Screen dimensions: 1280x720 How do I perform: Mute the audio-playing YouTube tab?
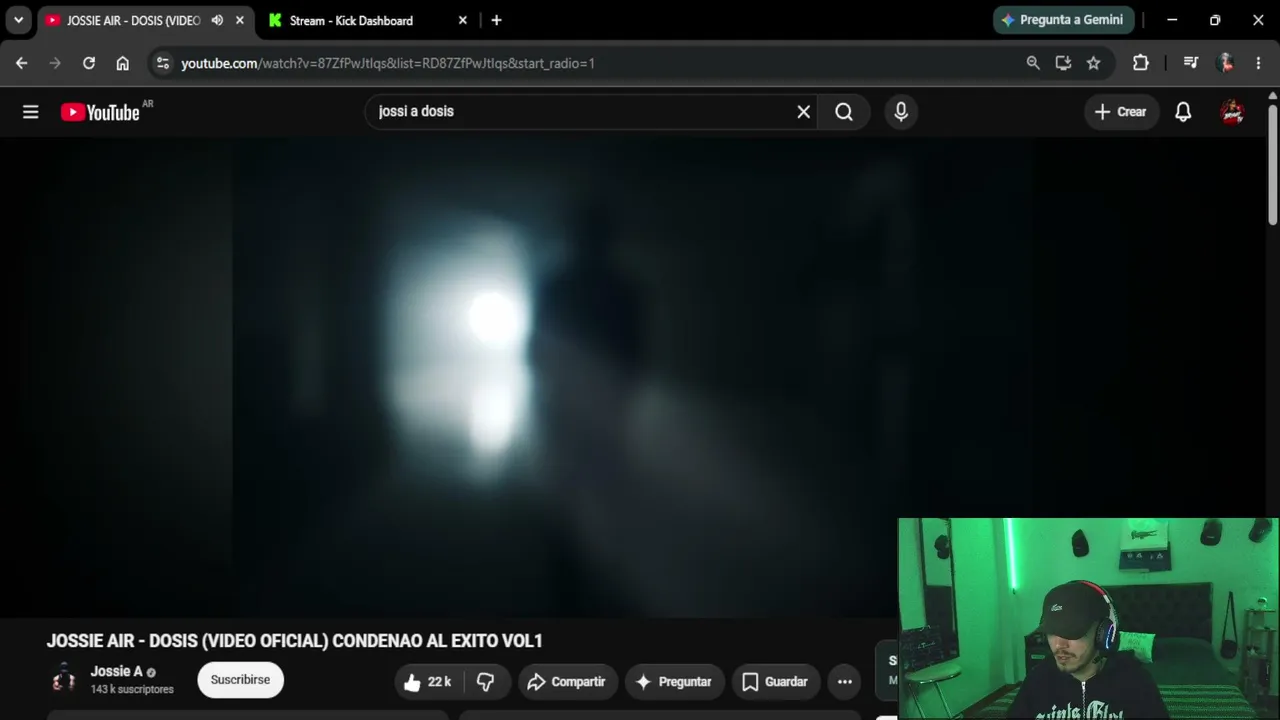coord(217,20)
